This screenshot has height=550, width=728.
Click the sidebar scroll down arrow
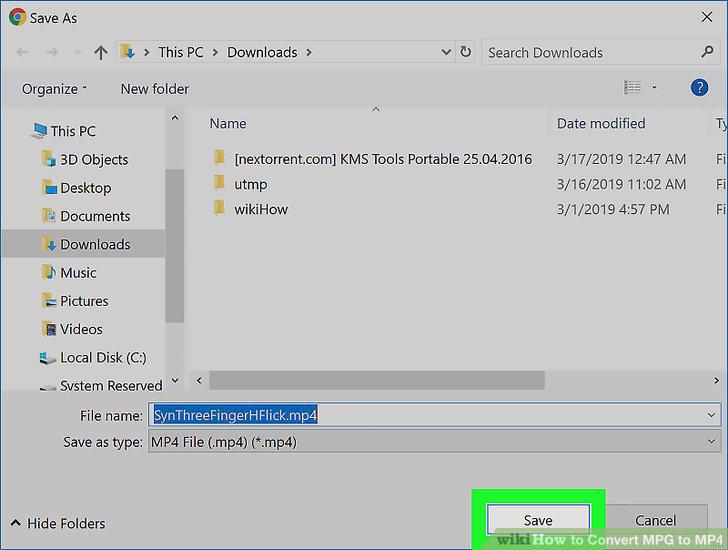pos(175,380)
